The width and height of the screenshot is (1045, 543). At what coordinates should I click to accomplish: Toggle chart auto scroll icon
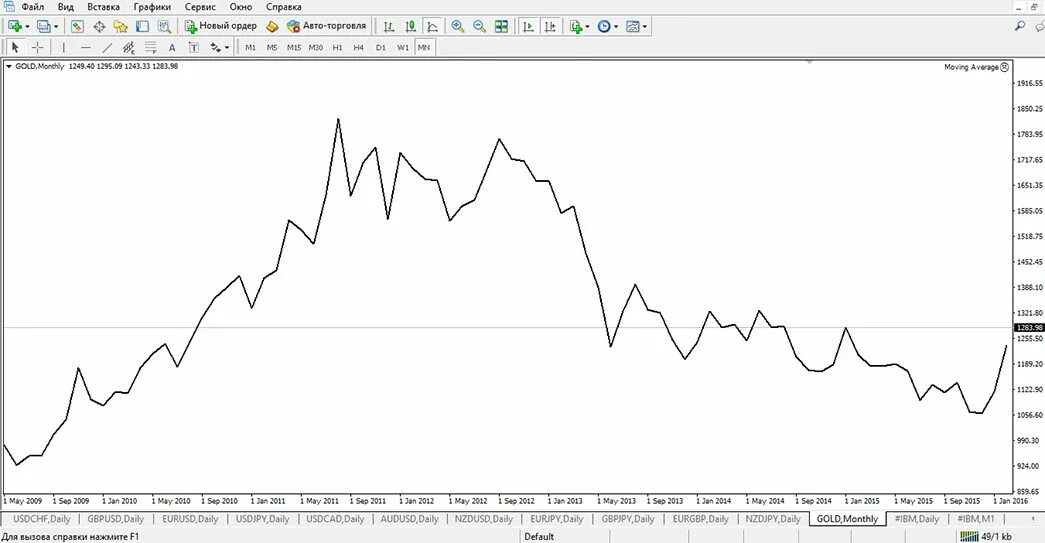click(528, 26)
